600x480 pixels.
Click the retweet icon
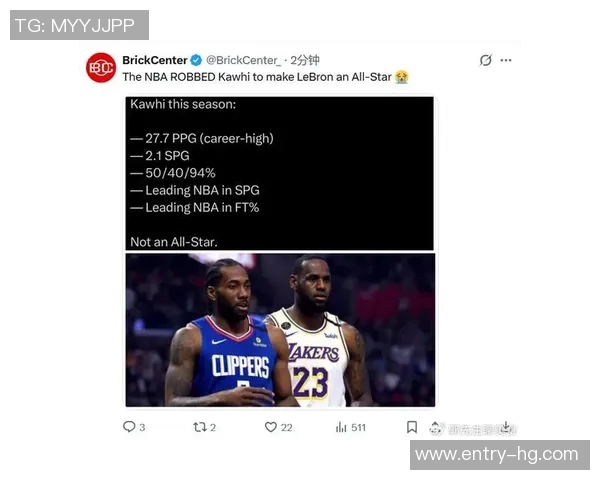click(199, 427)
